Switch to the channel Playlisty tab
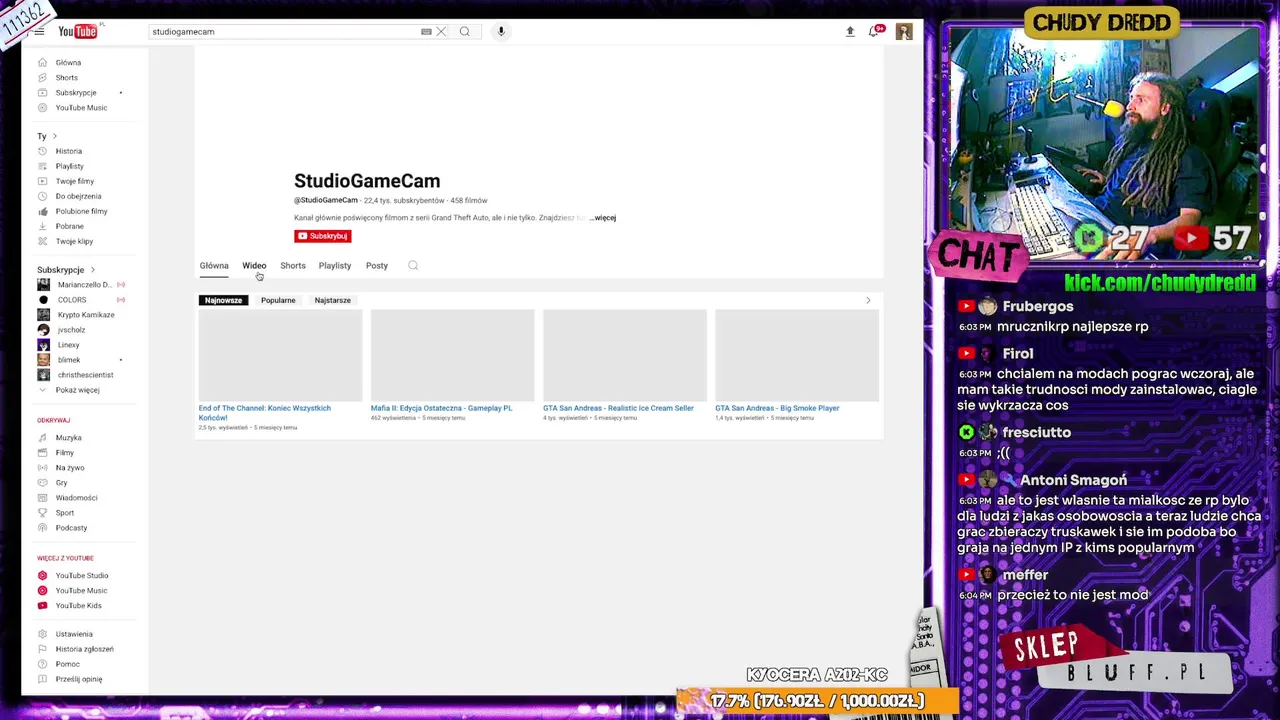The height and width of the screenshot is (720, 1280). (335, 266)
